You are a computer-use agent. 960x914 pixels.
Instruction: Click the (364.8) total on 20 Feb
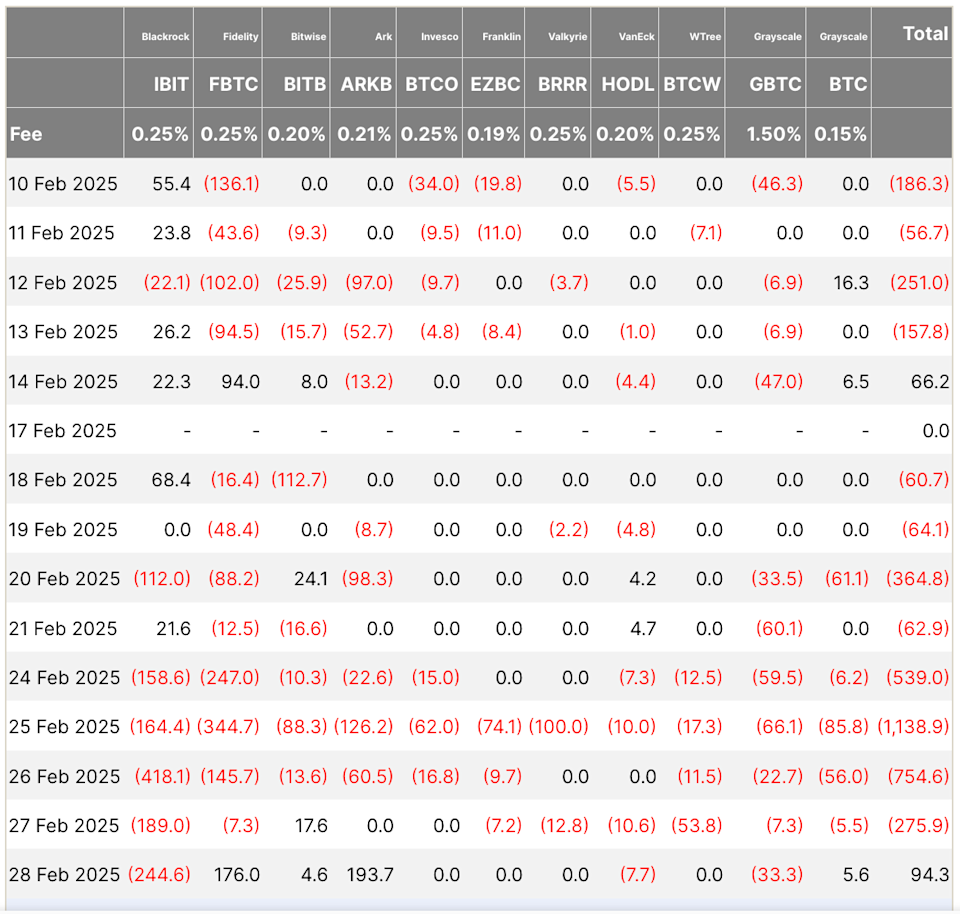pyautogui.click(x=918, y=579)
